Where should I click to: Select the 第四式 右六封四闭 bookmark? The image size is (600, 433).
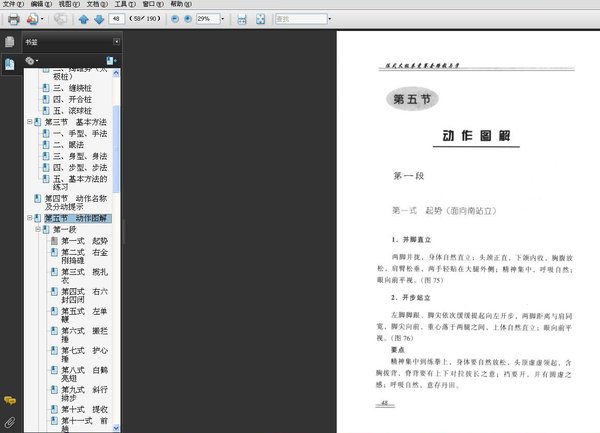click(84, 295)
